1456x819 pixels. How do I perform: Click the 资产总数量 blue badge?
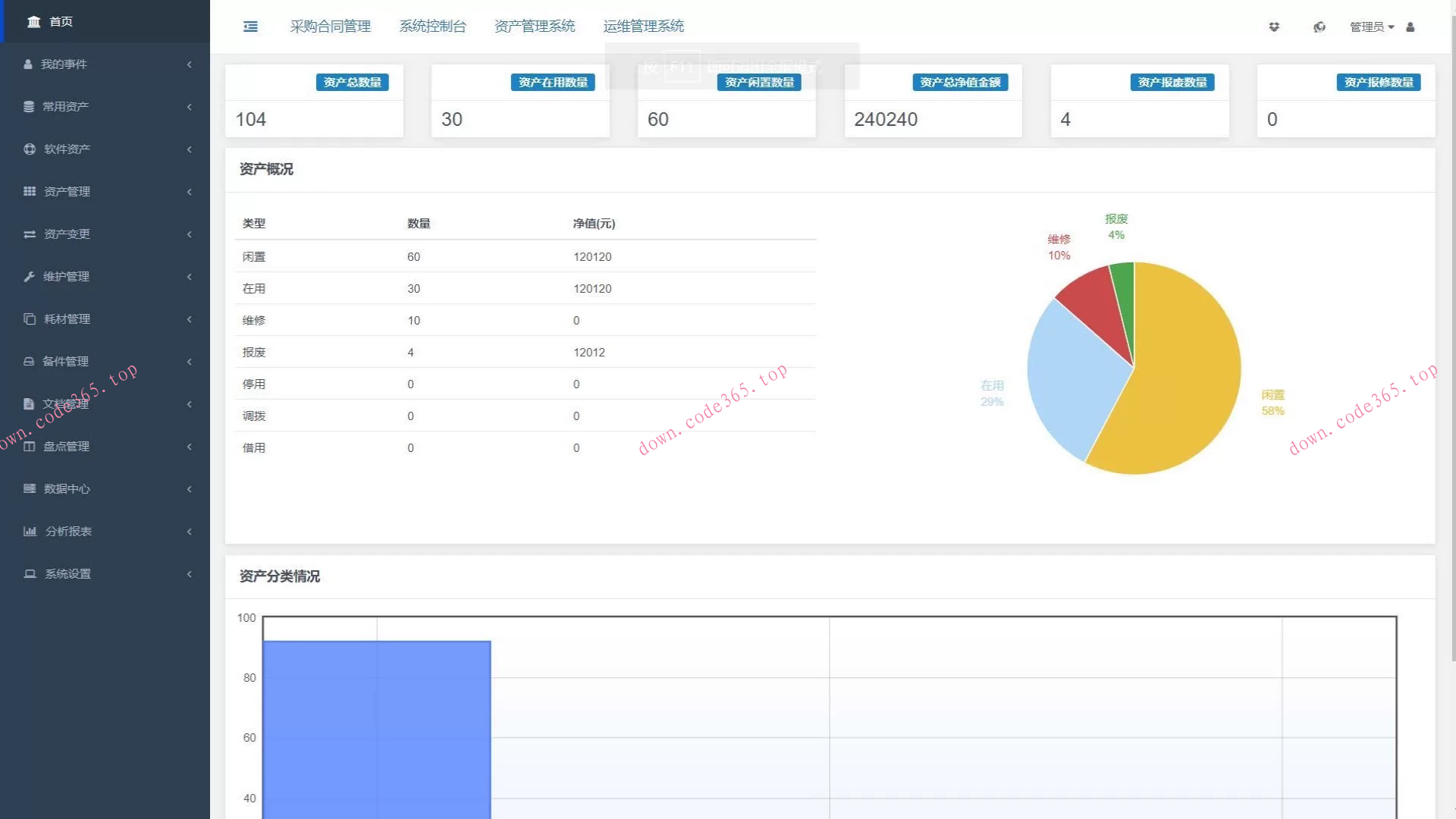[x=352, y=82]
